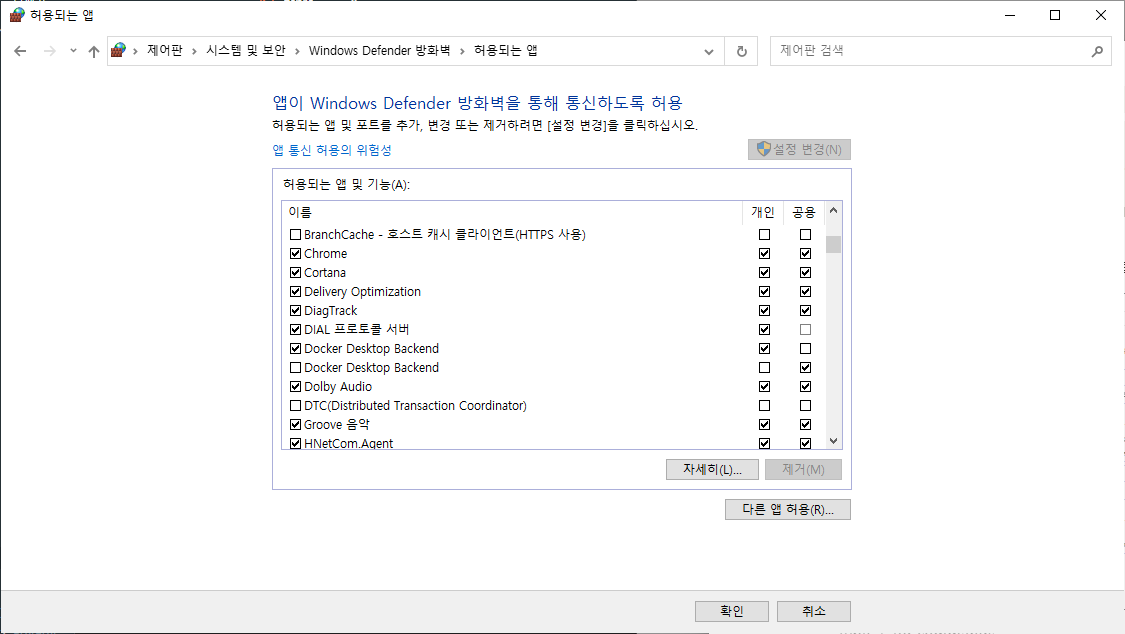1125x634 pixels.
Task: Maximize the 허용되는 앱 window
Action: click(x=1055, y=15)
